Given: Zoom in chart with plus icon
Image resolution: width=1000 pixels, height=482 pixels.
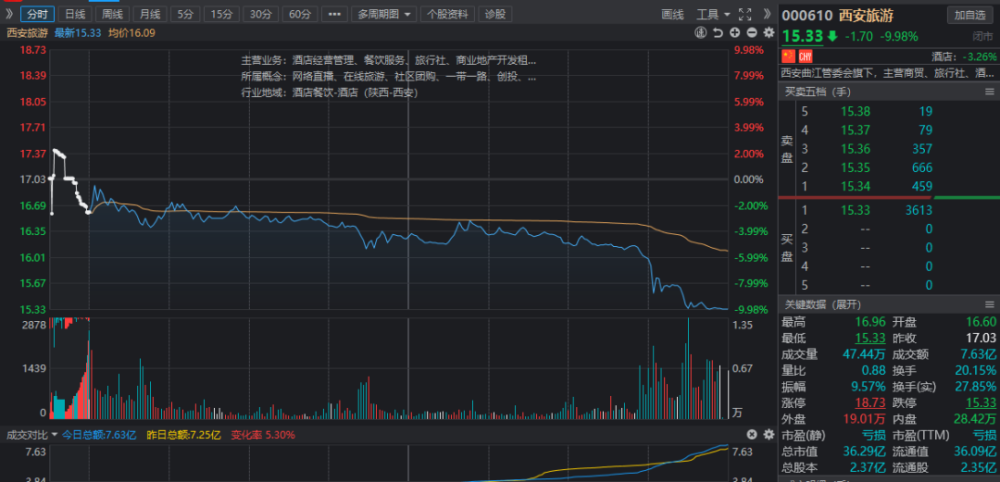Looking at the screenshot, I should pyautogui.click(x=735, y=33).
